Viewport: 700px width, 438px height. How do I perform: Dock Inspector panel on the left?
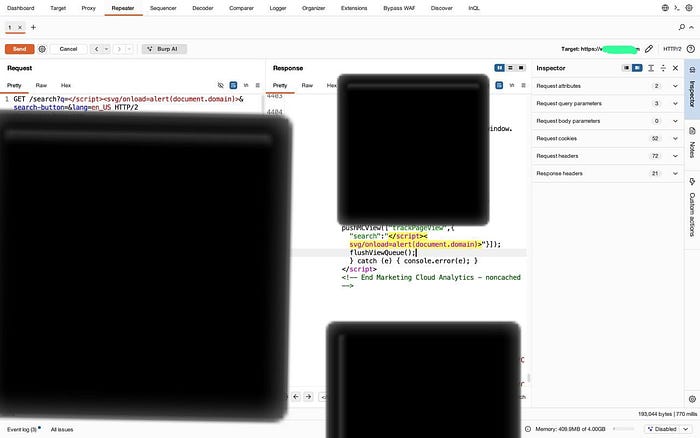pos(626,68)
